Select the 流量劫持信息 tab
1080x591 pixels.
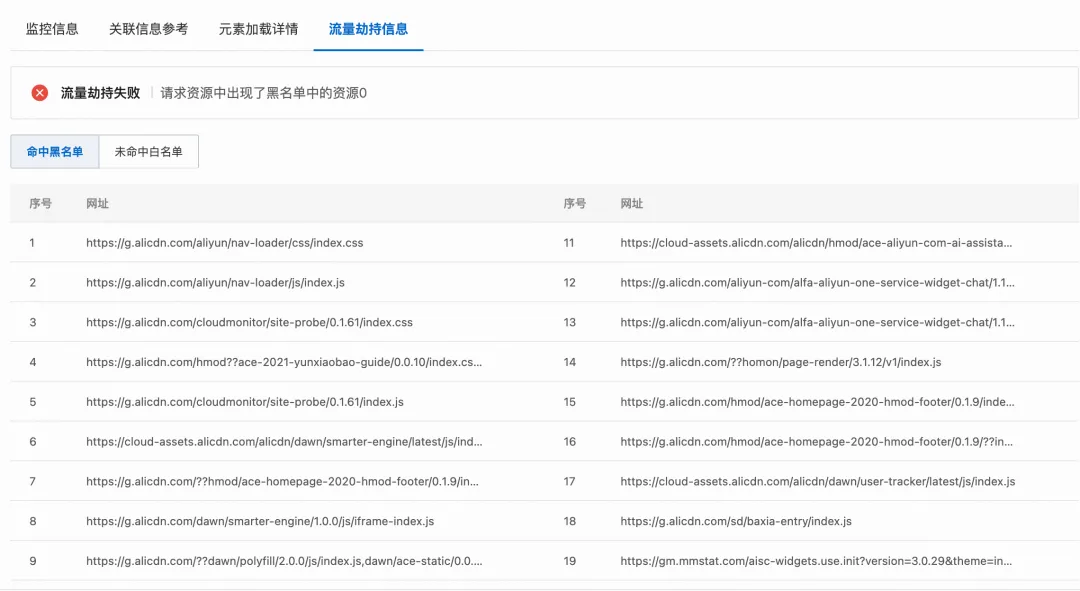click(x=368, y=29)
